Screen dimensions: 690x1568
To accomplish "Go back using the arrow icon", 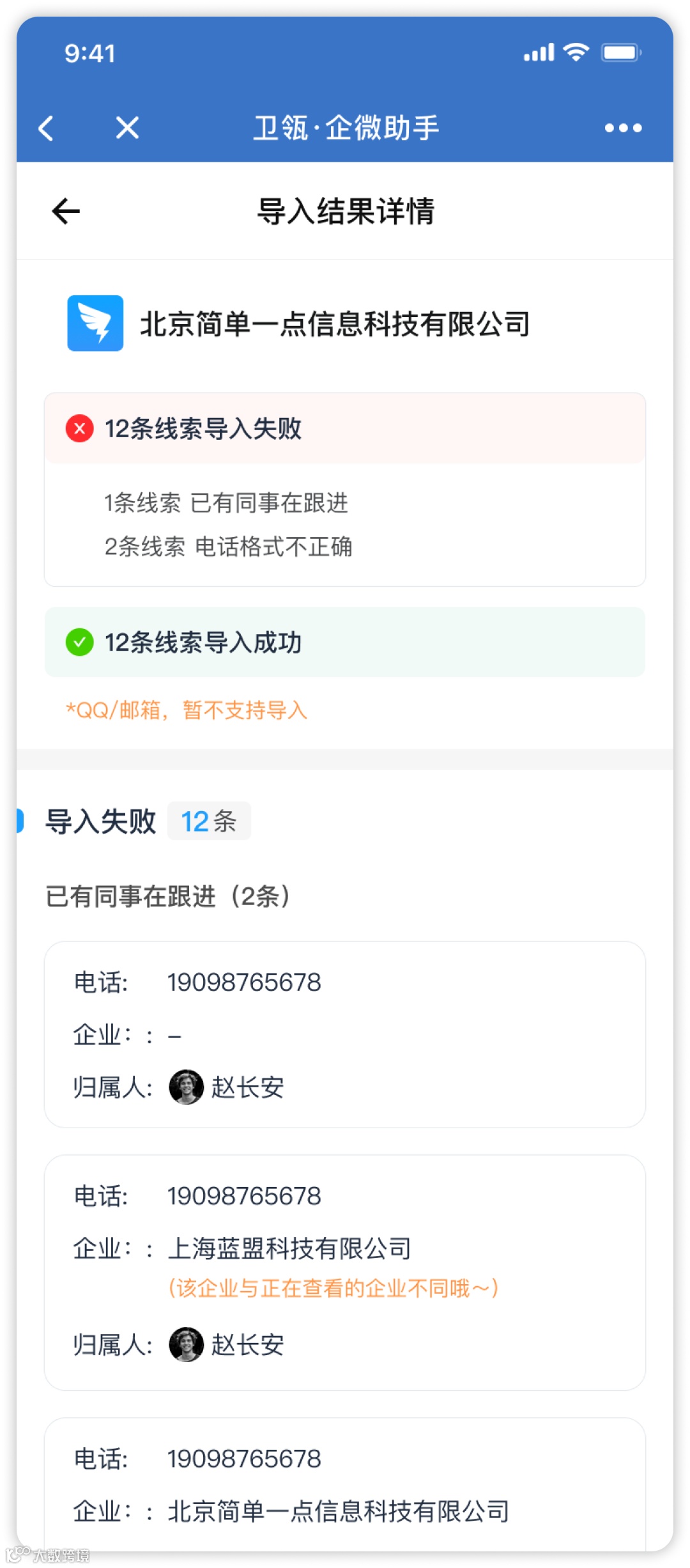I will coord(66,211).
